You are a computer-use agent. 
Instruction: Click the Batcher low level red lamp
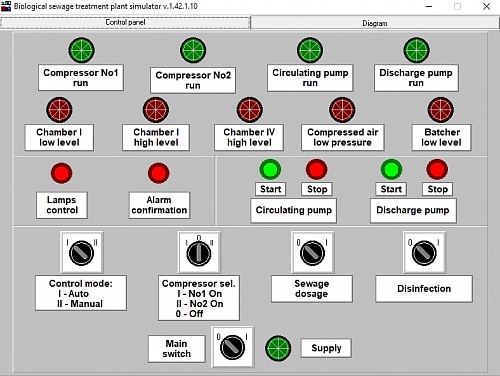441,110
